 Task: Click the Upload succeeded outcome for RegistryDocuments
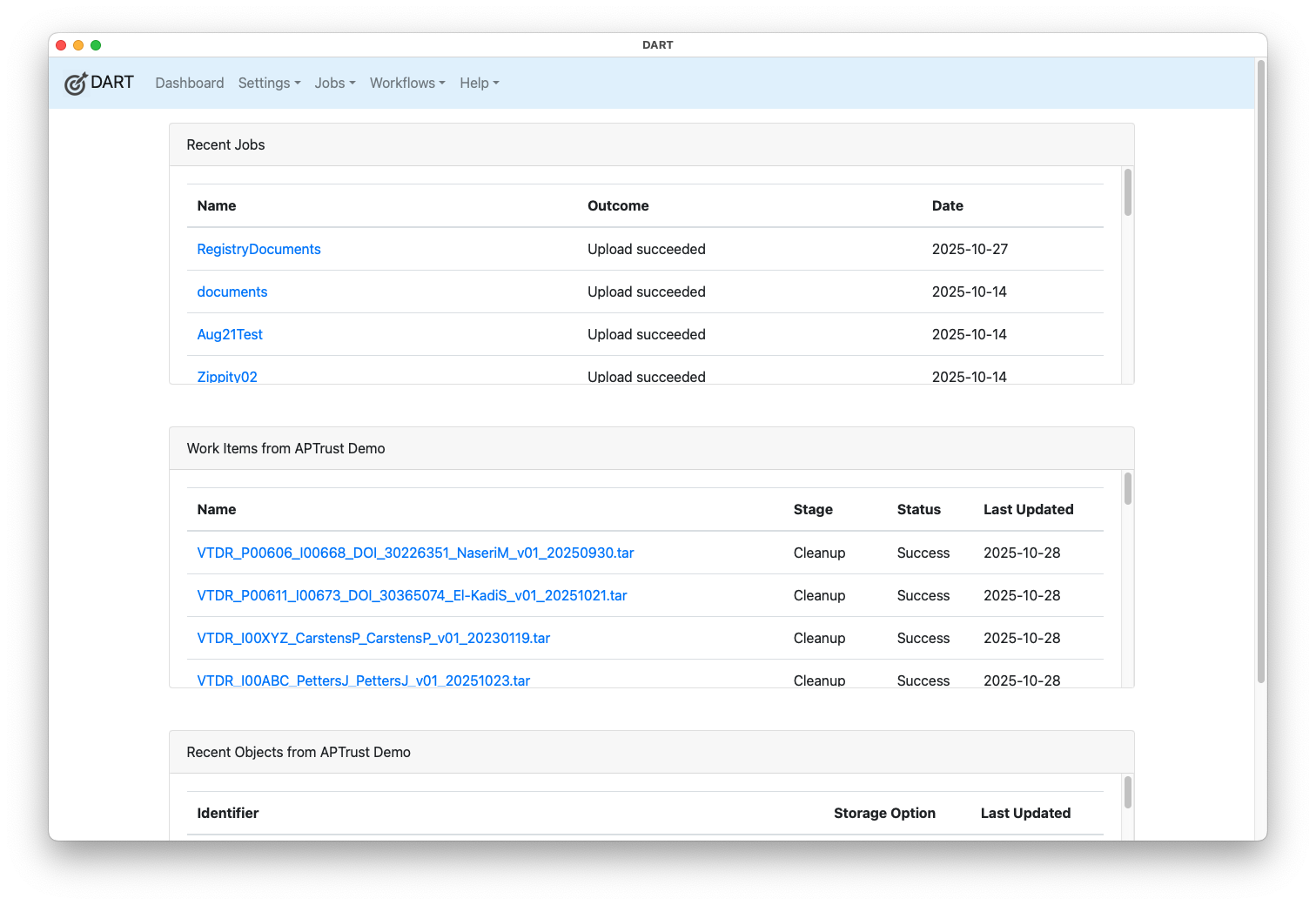click(647, 249)
